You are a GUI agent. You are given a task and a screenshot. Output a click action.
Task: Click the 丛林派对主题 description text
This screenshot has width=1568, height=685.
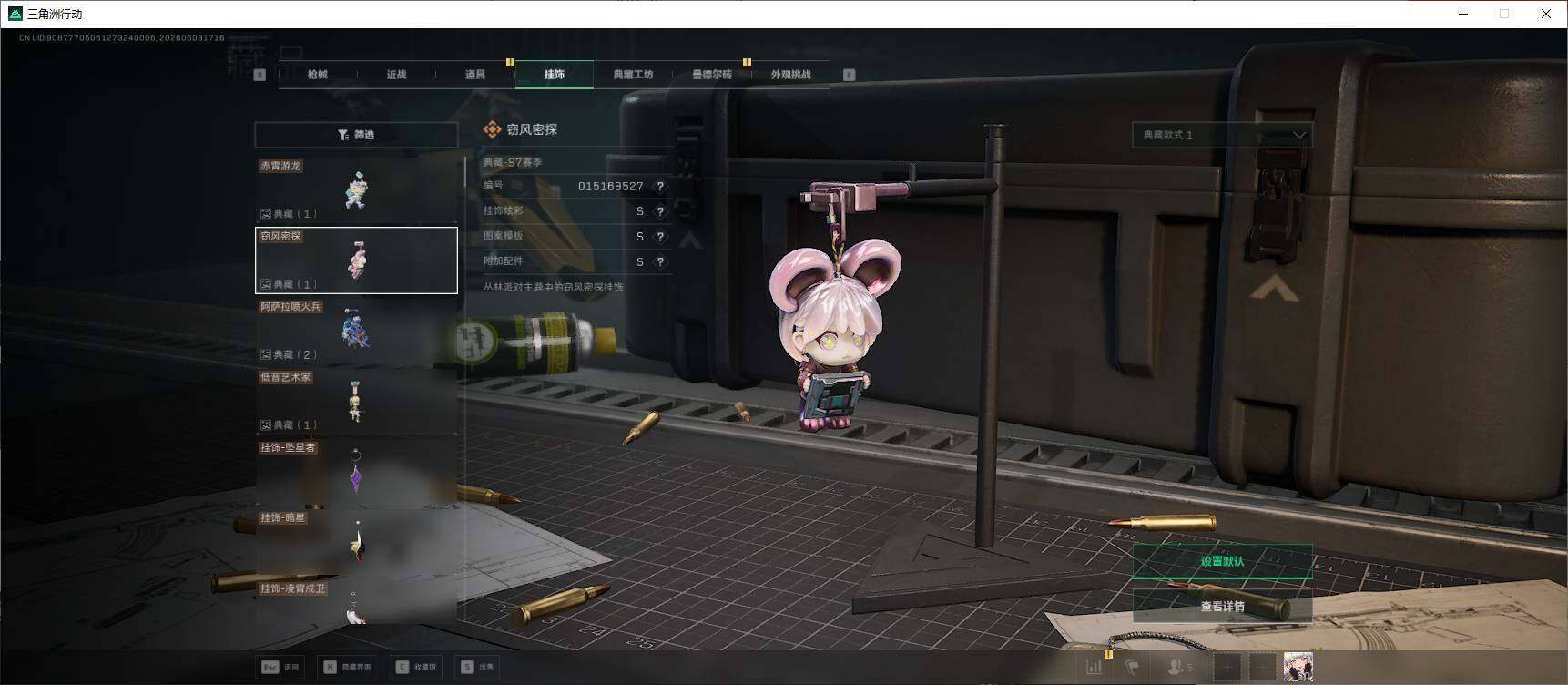[x=553, y=287]
